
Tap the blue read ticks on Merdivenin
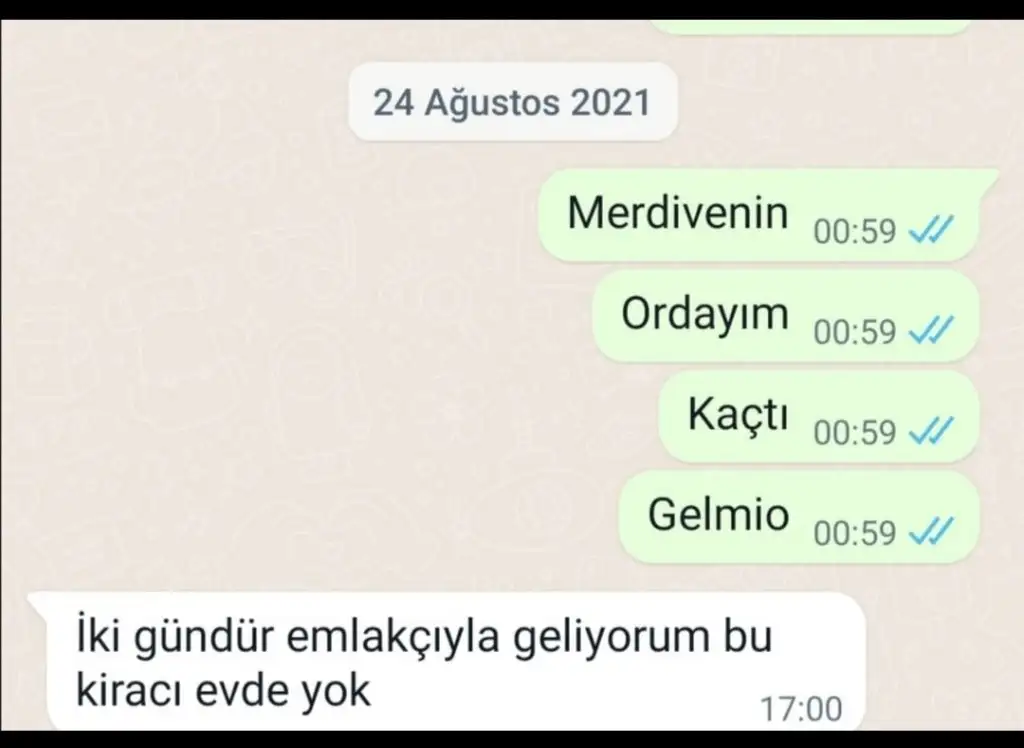pos(931,230)
